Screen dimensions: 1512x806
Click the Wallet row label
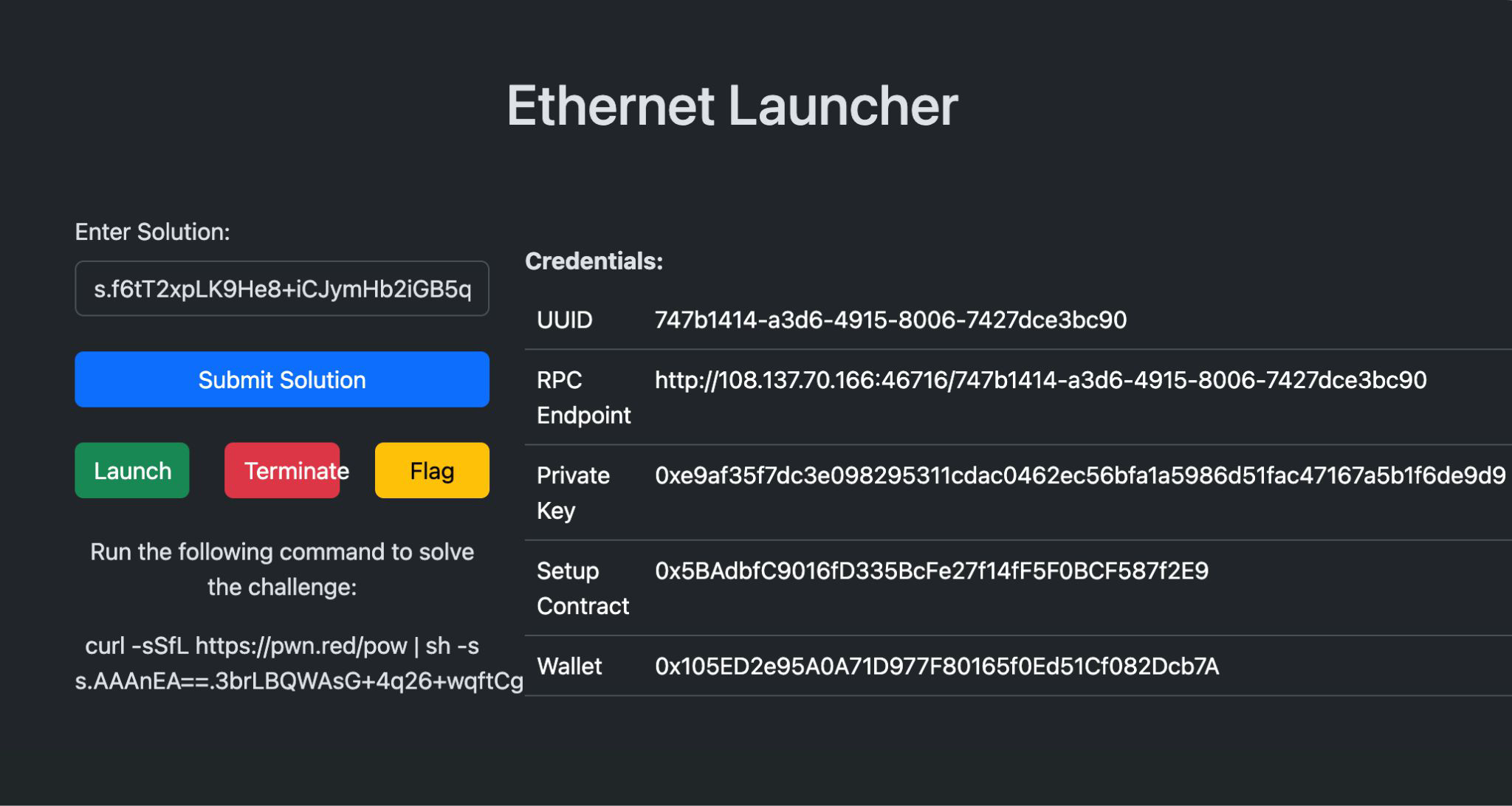tap(569, 666)
